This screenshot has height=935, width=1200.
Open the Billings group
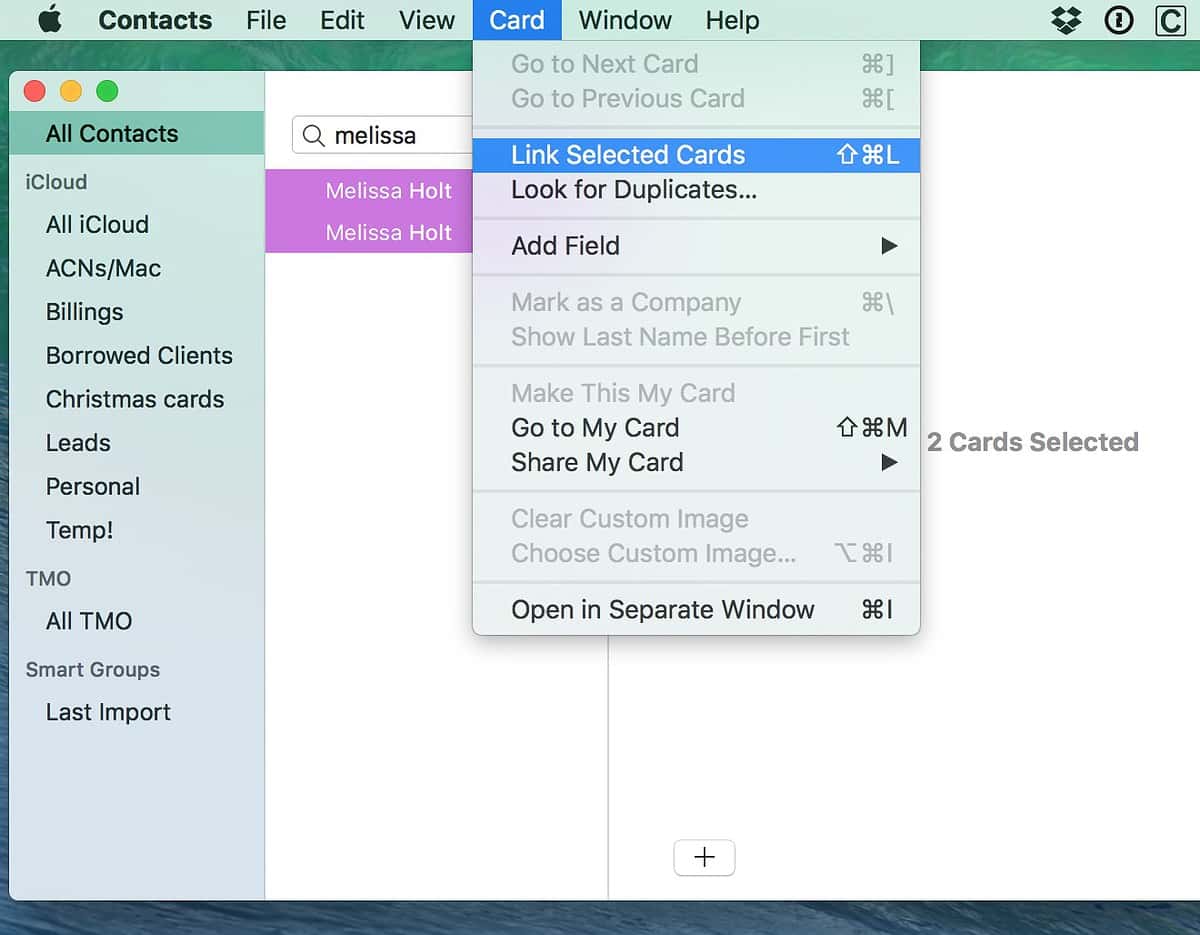[84, 312]
